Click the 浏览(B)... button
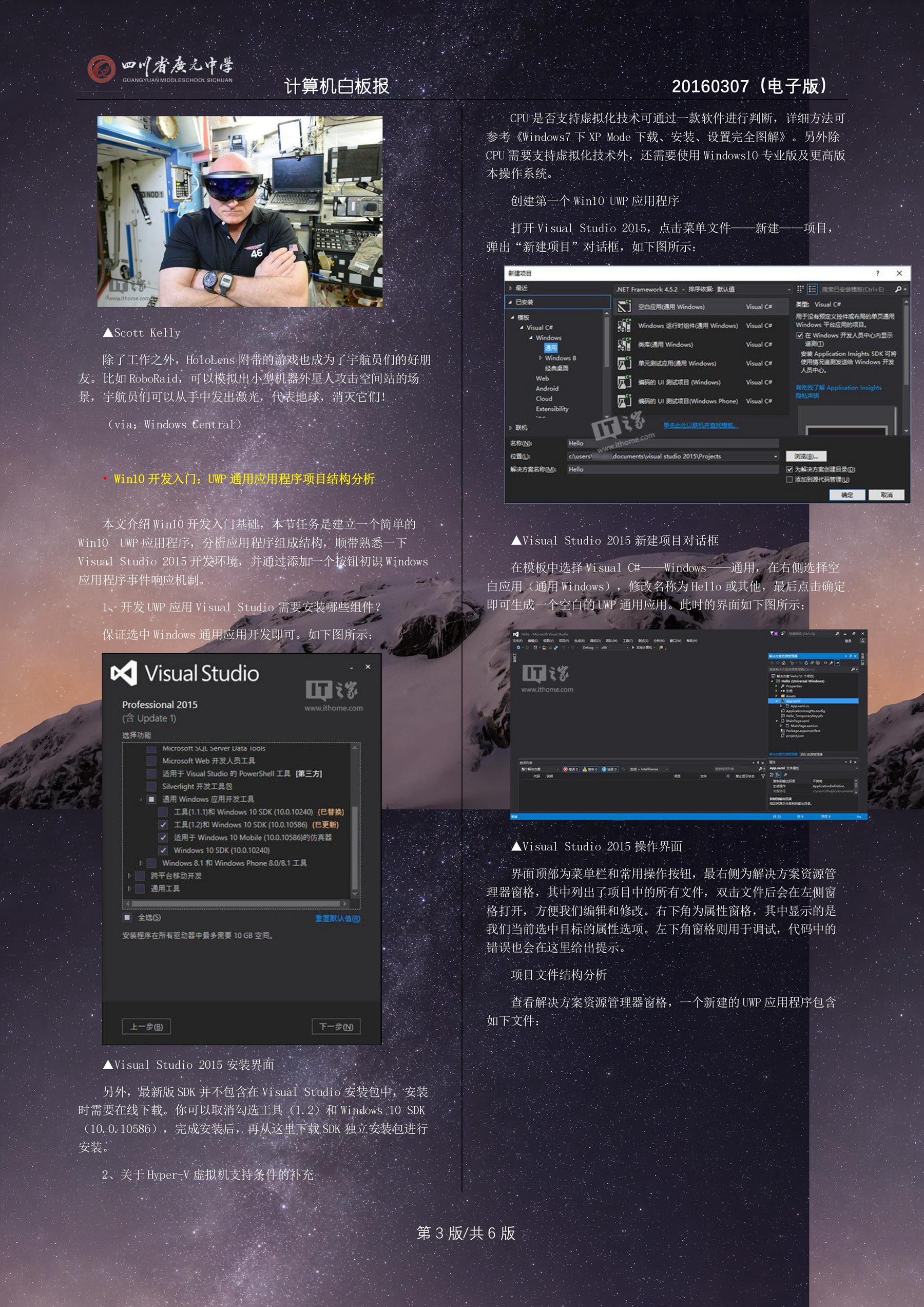 click(x=806, y=457)
